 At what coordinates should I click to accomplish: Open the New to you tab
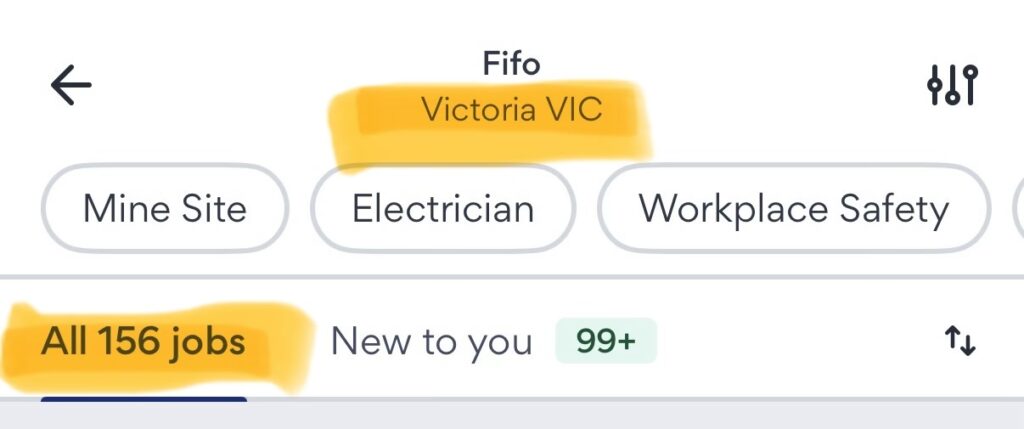coord(431,343)
